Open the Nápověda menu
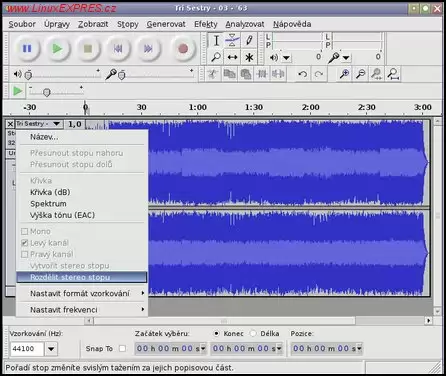 (x=292, y=24)
